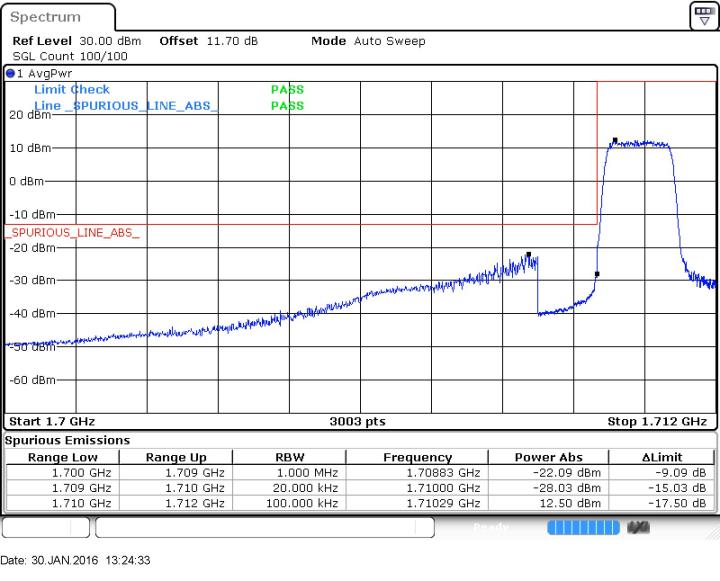Screen dimensions: 720x581
Task: Click the red _SPURIOUS_LINE_ABS_ limit line label
Action: click(x=73, y=232)
